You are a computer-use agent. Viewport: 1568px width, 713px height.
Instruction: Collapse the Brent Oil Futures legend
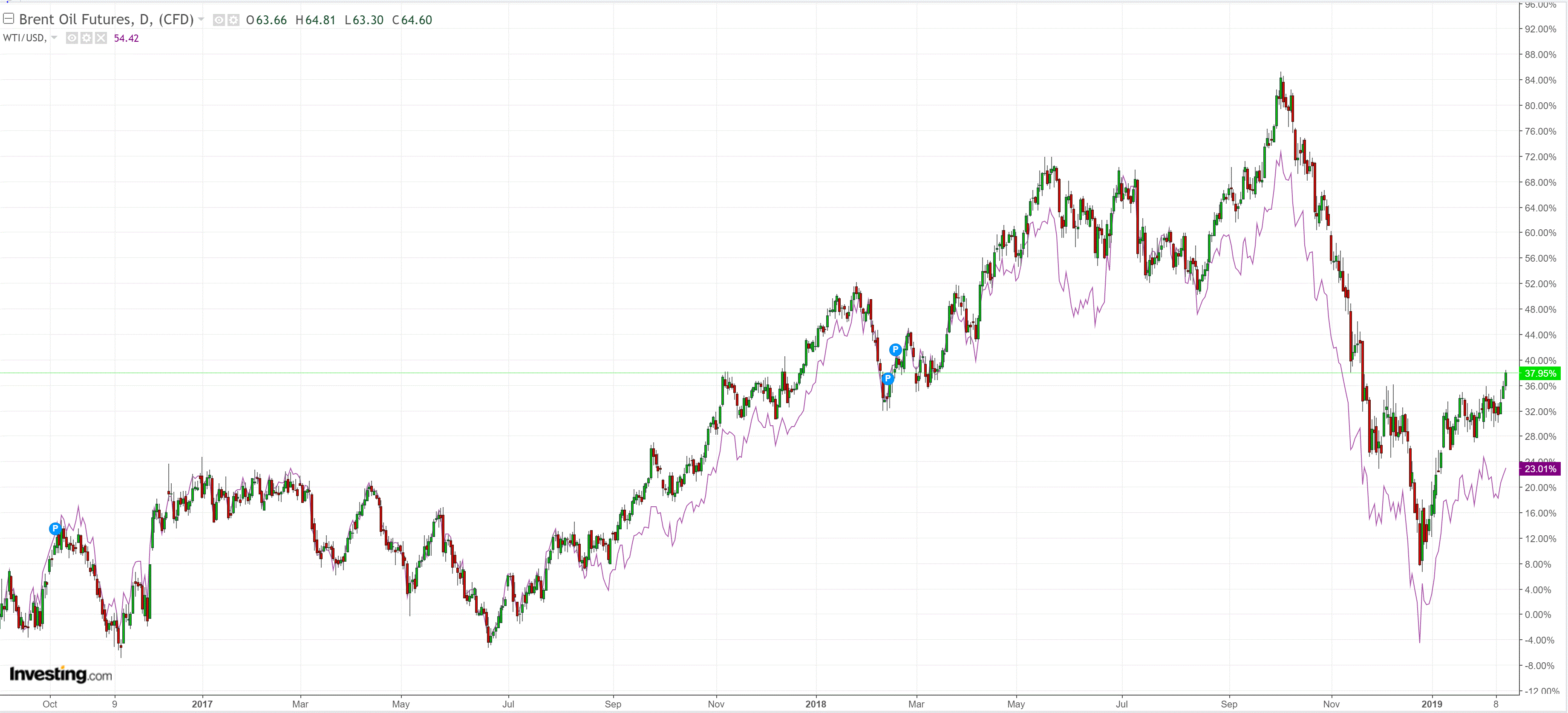pyautogui.click(x=9, y=19)
